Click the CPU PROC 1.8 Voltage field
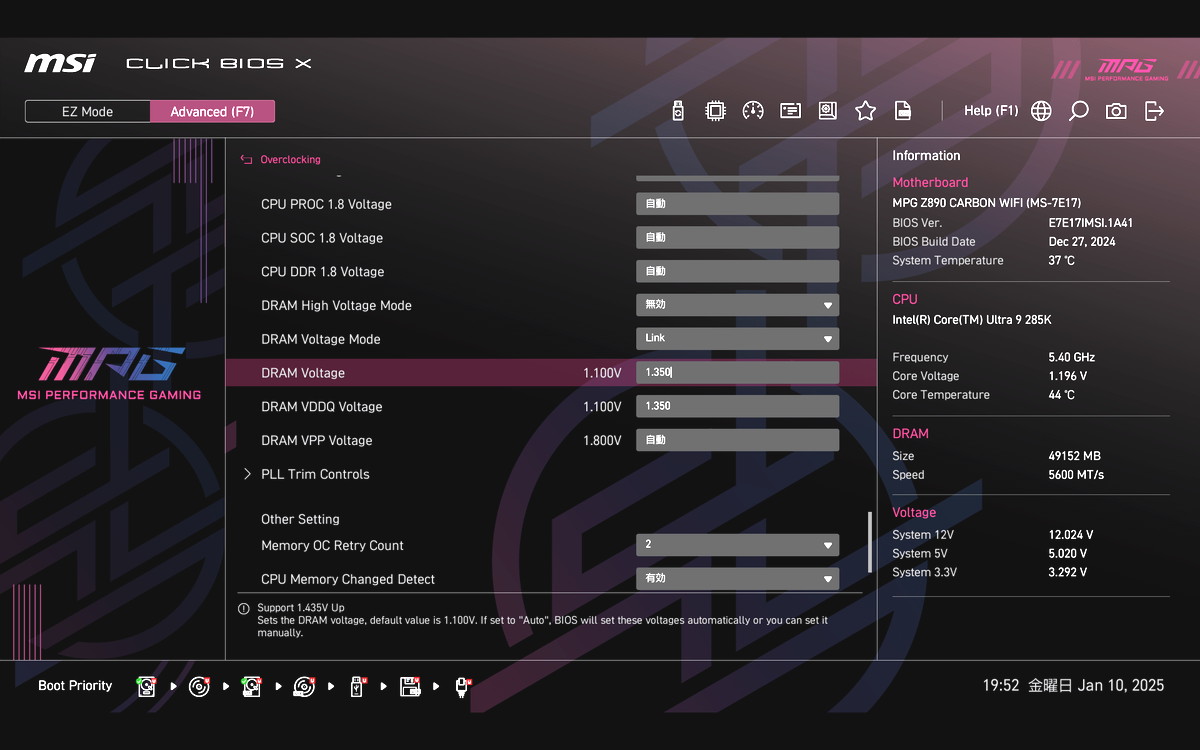Image resolution: width=1200 pixels, height=750 pixels. (738, 204)
